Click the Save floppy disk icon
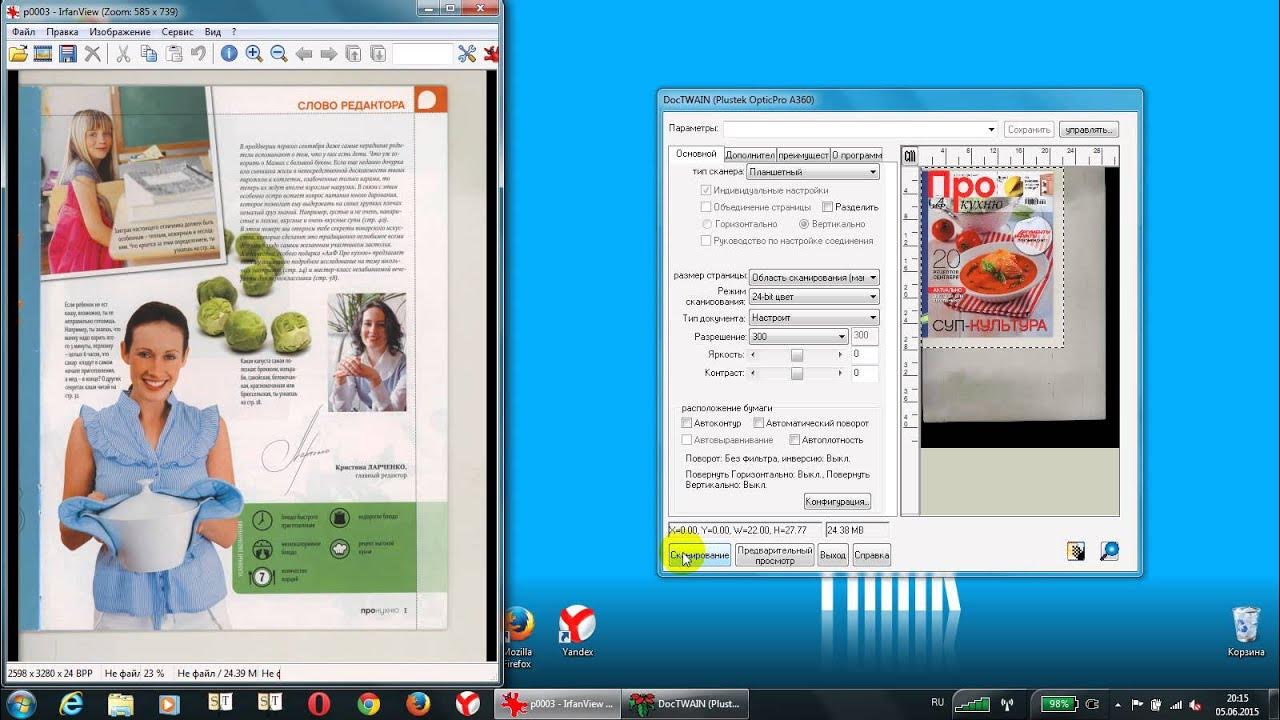This screenshot has height=720, width=1280. (x=68, y=54)
